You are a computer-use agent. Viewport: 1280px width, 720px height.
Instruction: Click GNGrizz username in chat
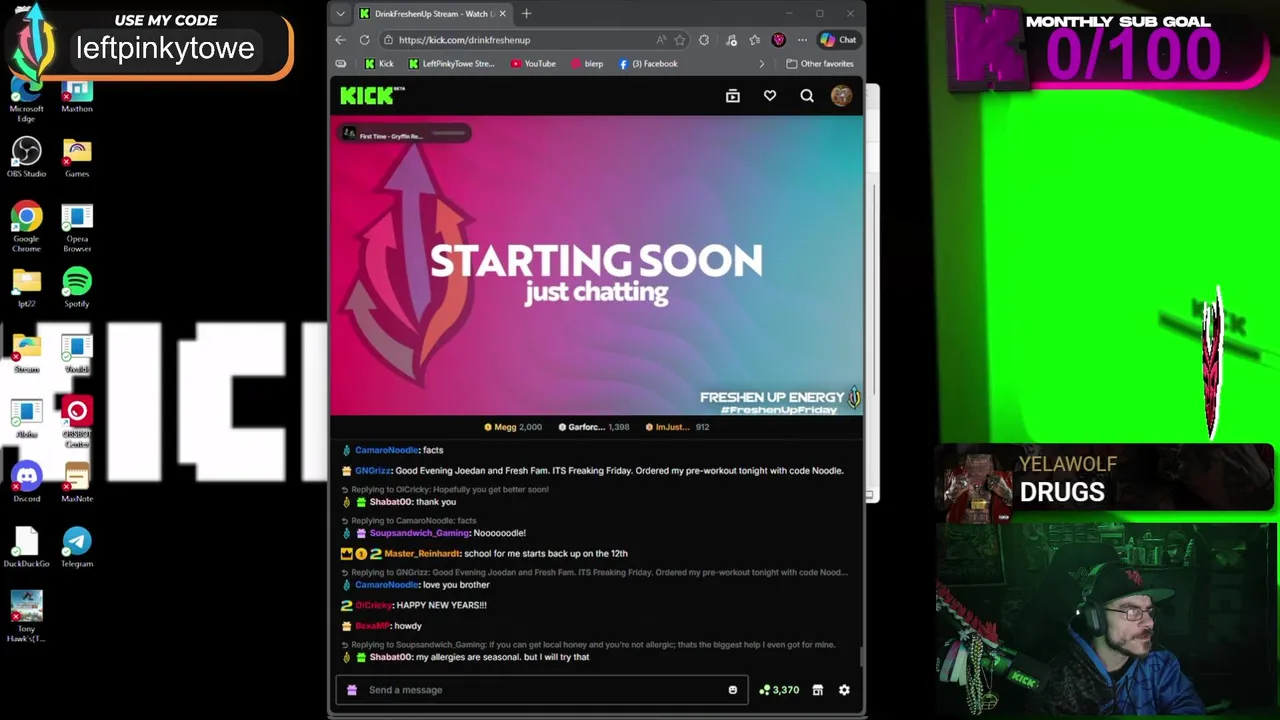point(373,471)
